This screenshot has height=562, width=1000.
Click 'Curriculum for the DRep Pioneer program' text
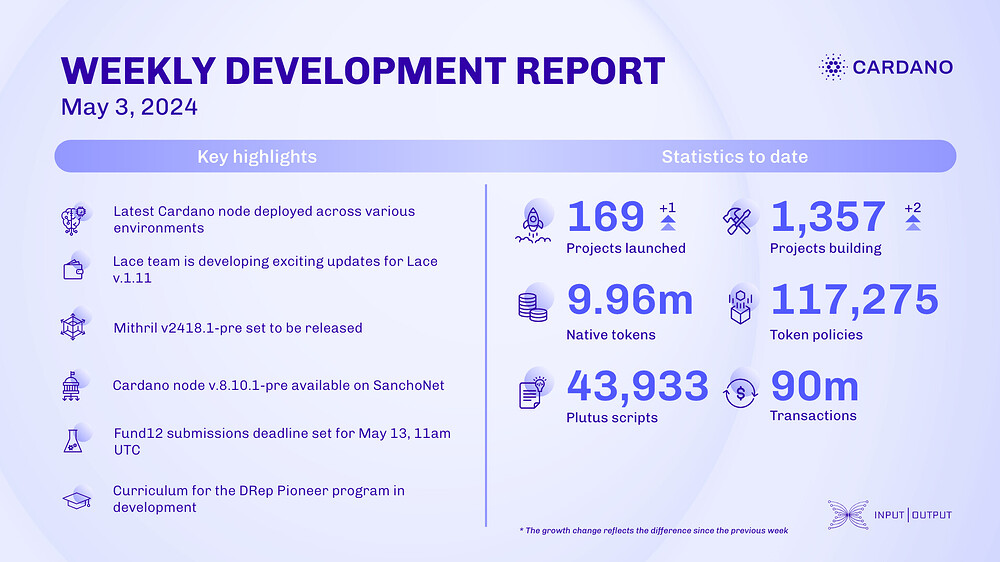coord(259,499)
